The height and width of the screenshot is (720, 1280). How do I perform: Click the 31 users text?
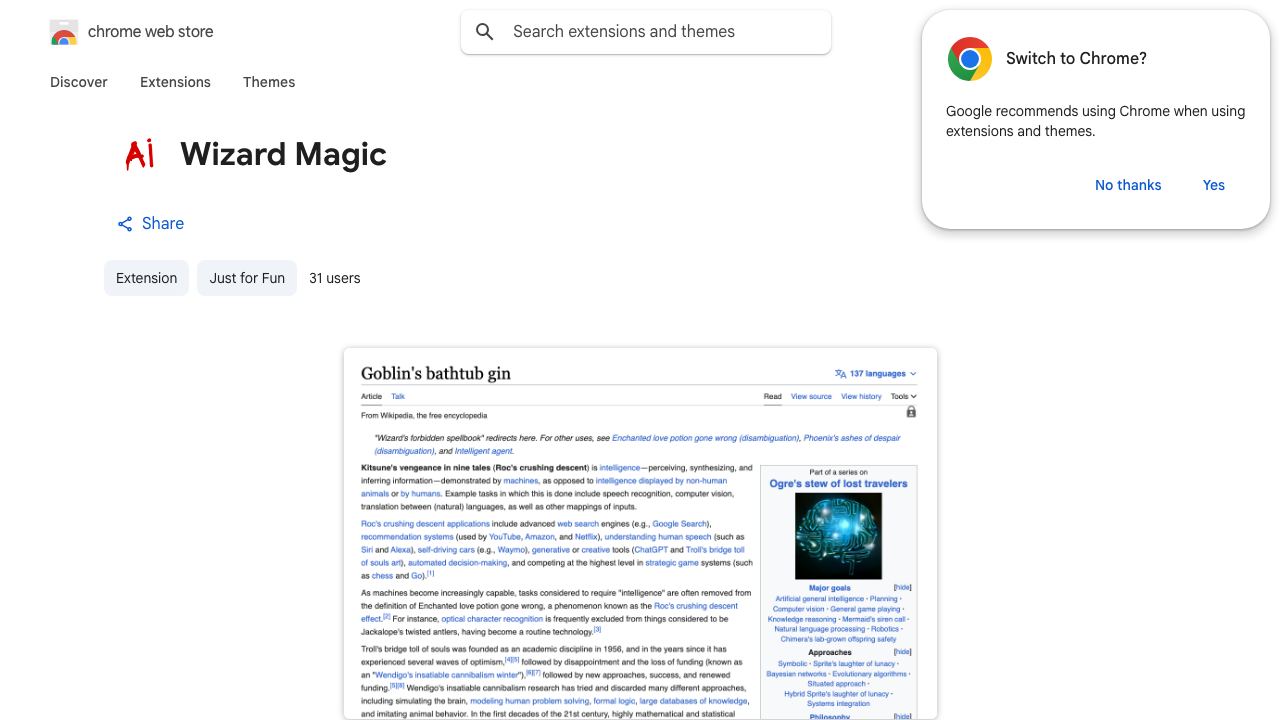(335, 278)
